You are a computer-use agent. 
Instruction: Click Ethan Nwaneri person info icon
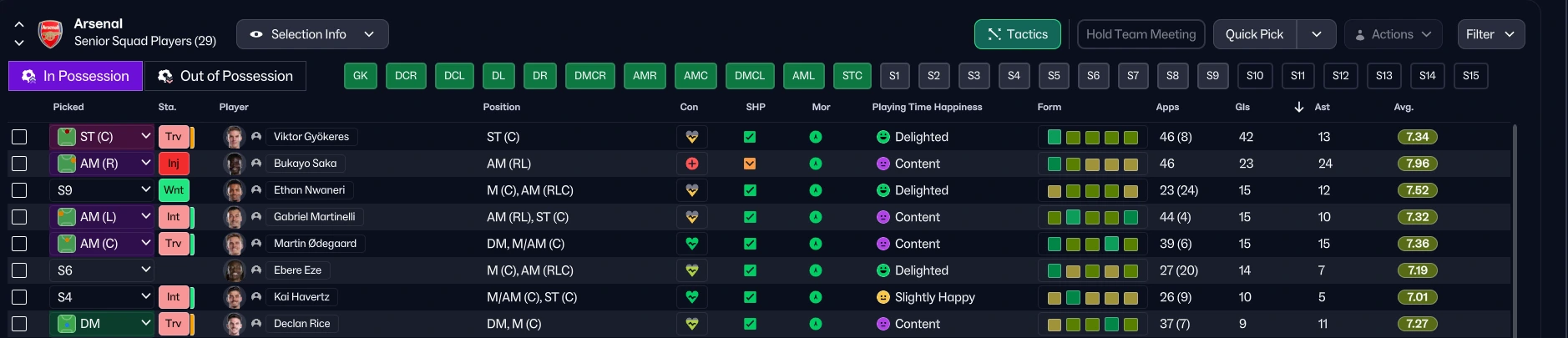coord(256,190)
